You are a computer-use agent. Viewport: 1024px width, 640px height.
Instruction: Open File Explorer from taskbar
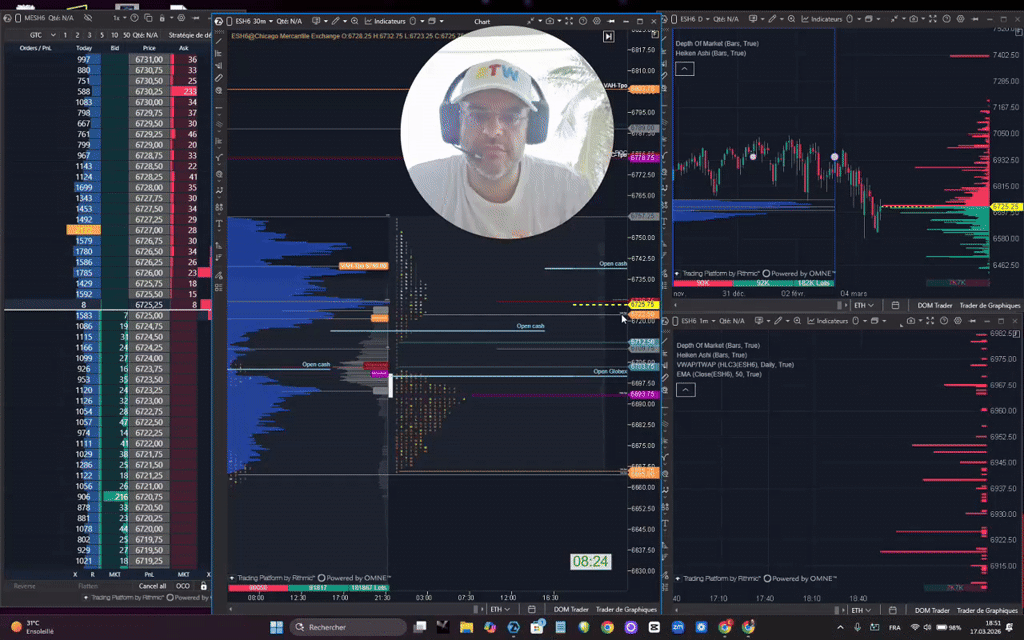tap(466, 627)
